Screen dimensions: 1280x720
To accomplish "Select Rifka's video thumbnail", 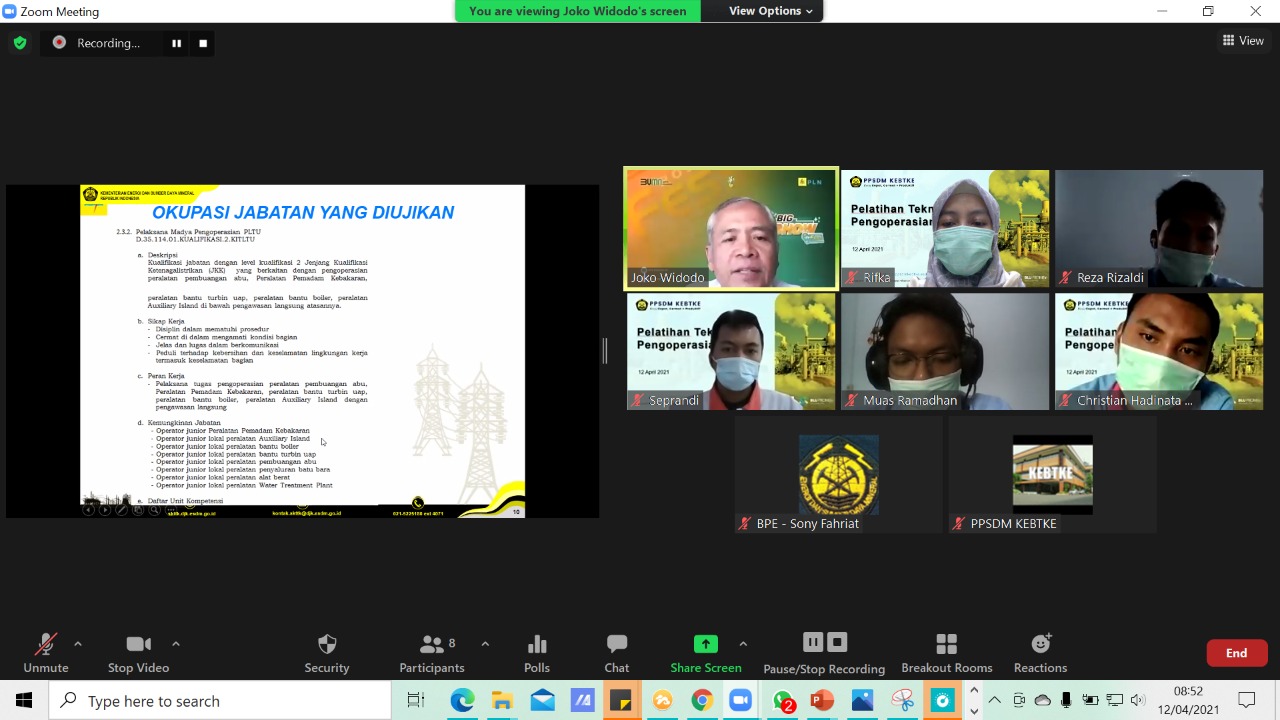I will [945, 229].
